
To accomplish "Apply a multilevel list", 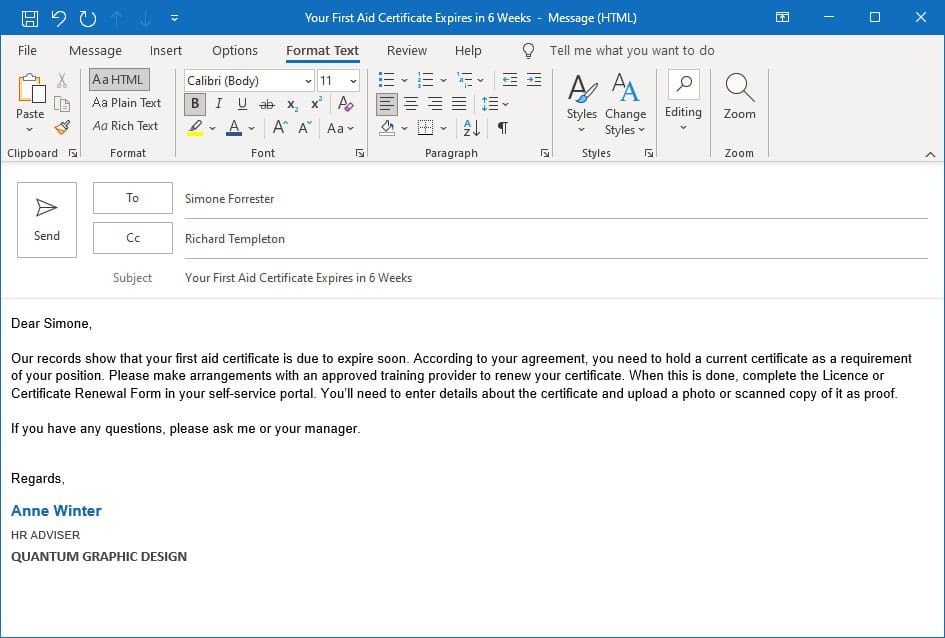I will point(465,80).
